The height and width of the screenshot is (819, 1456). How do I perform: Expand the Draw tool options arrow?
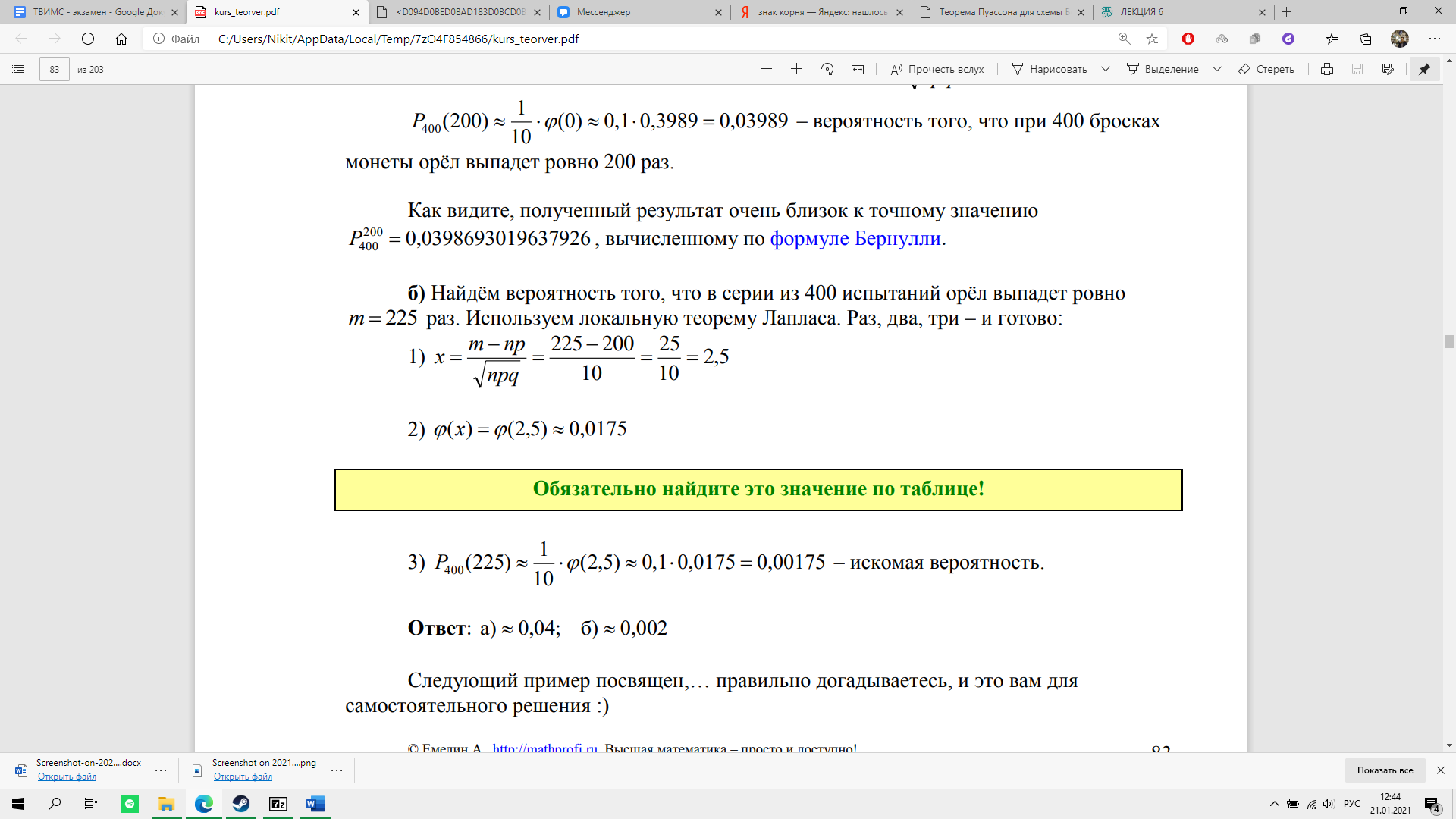click(x=1106, y=69)
